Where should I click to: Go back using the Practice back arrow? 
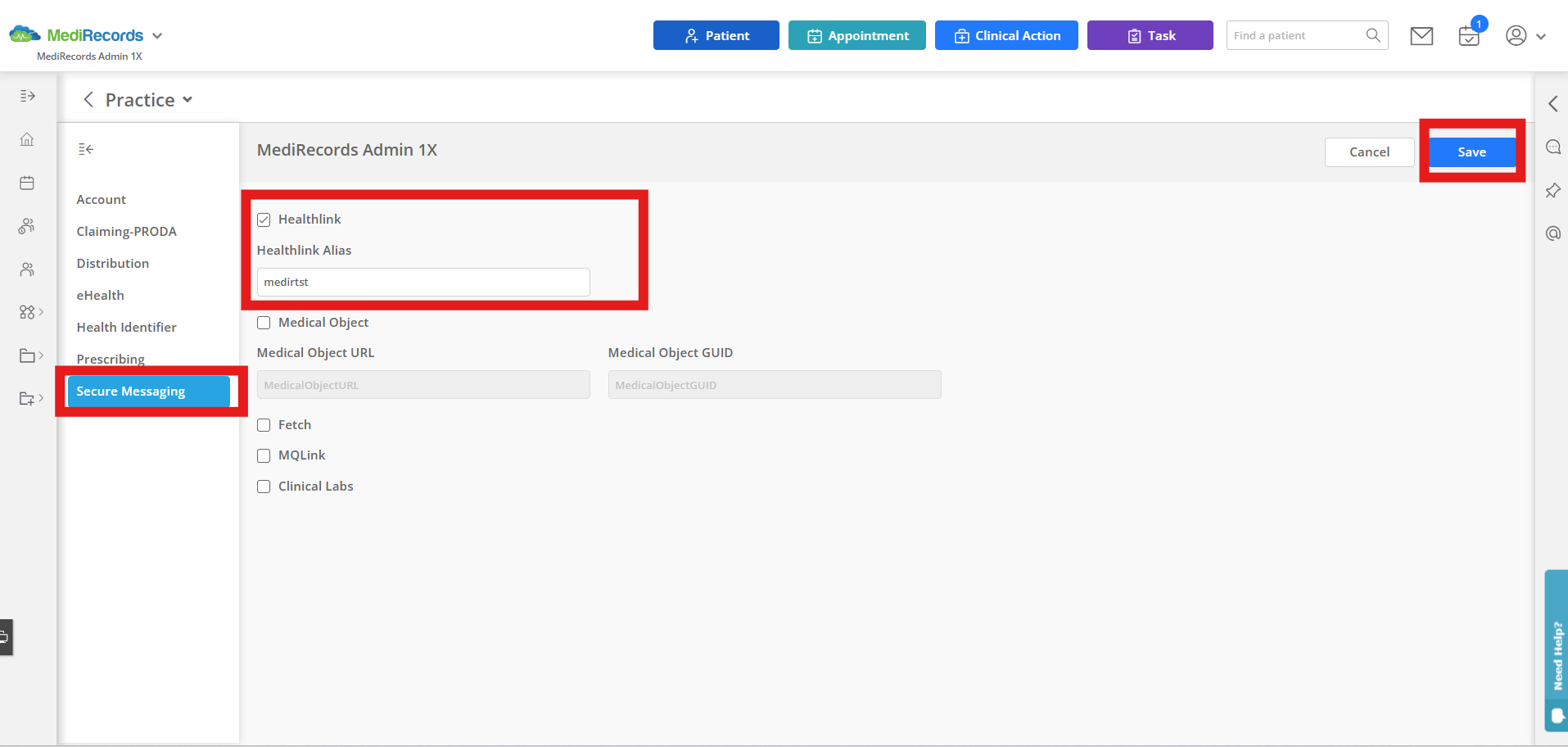pyautogui.click(x=88, y=100)
